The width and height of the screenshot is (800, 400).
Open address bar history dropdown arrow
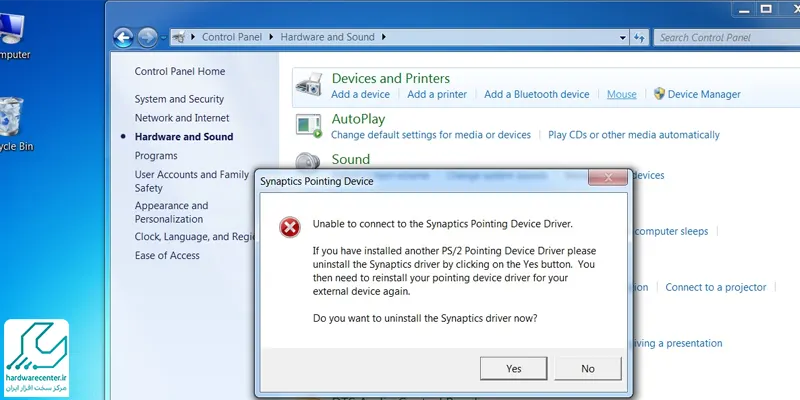pos(622,37)
